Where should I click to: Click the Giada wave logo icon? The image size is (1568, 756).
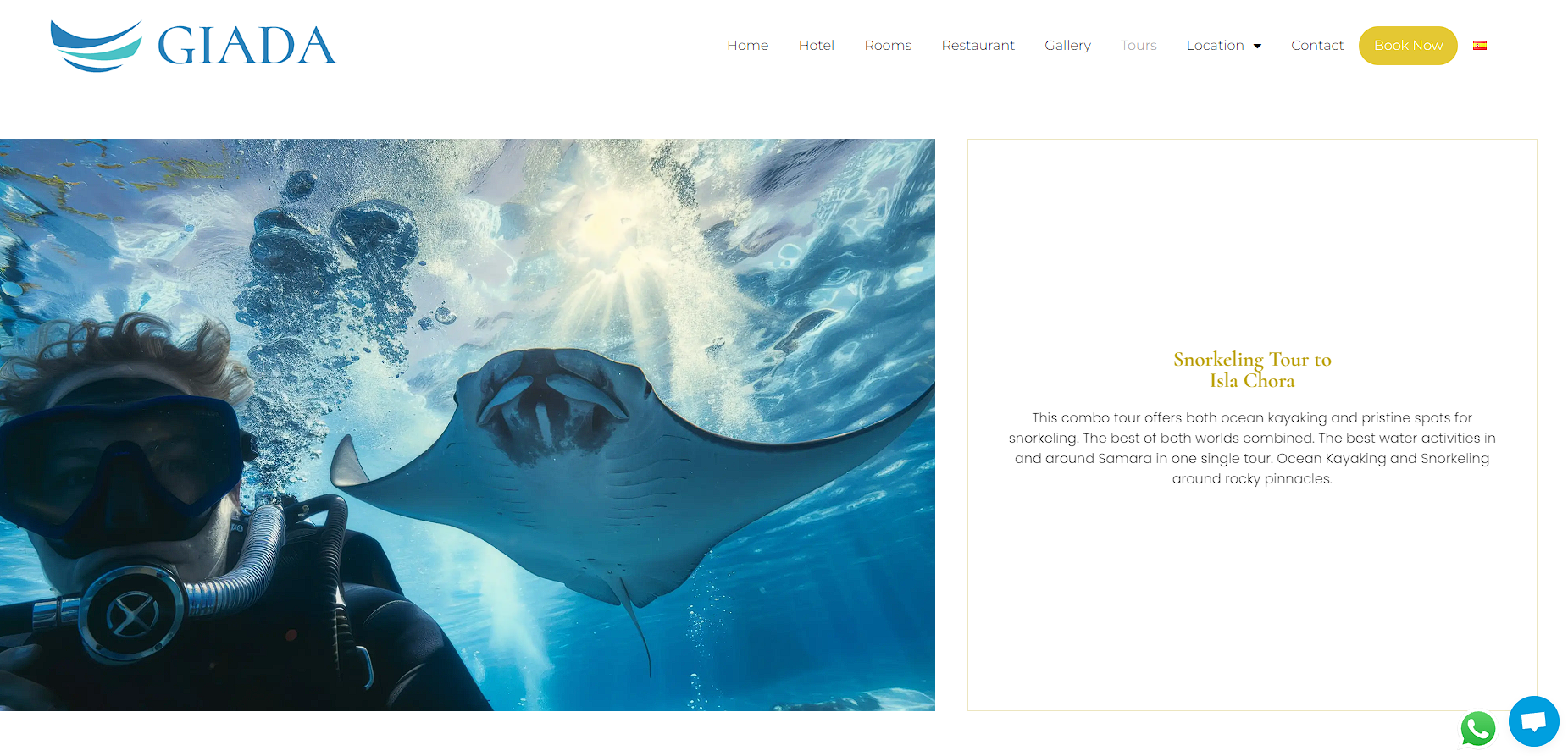[96, 46]
